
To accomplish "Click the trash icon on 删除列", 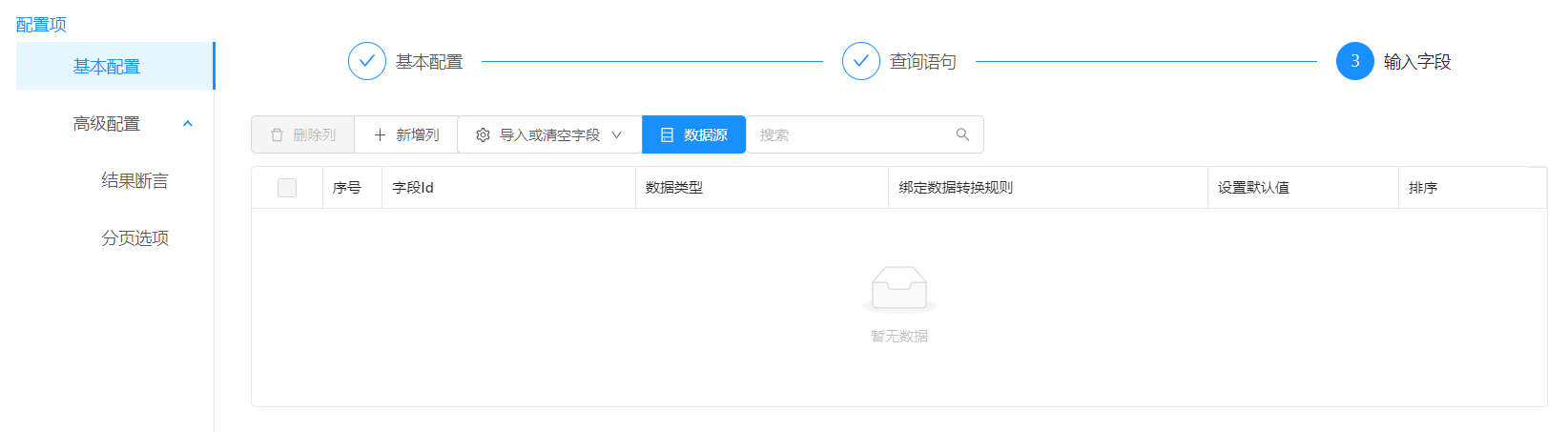I will pyautogui.click(x=278, y=135).
